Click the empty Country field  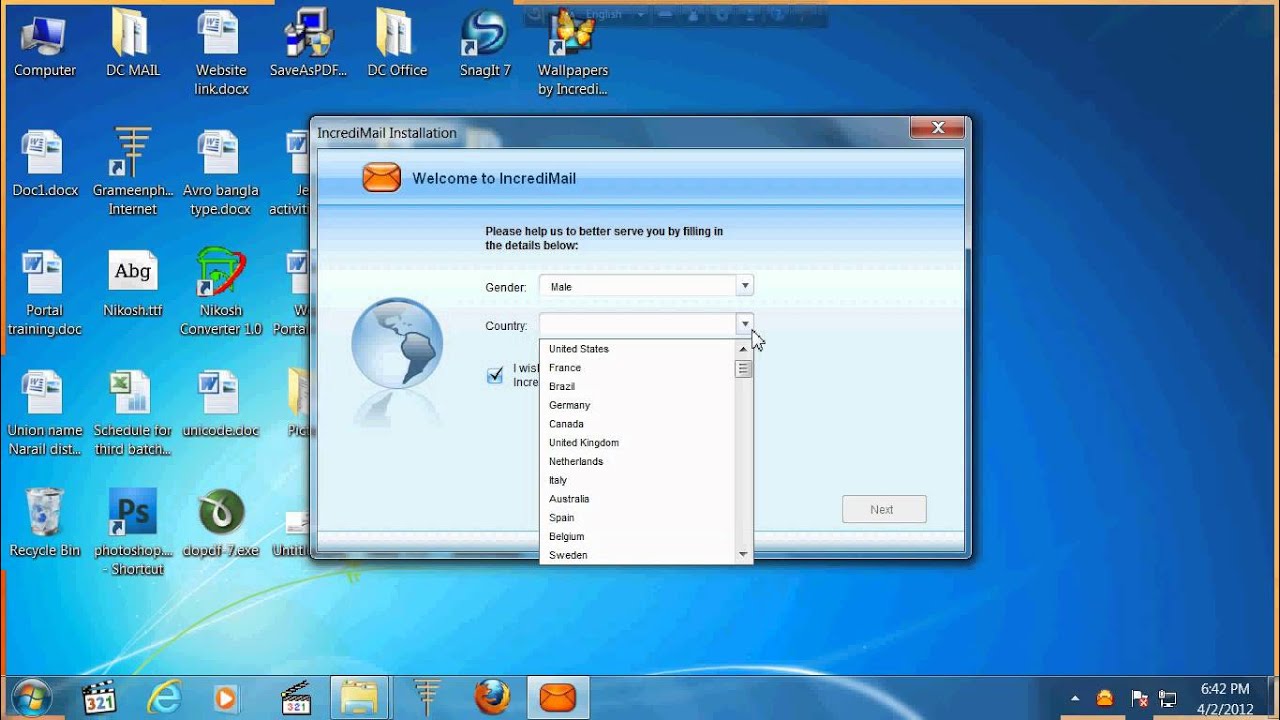pyautogui.click(x=637, y=325)
